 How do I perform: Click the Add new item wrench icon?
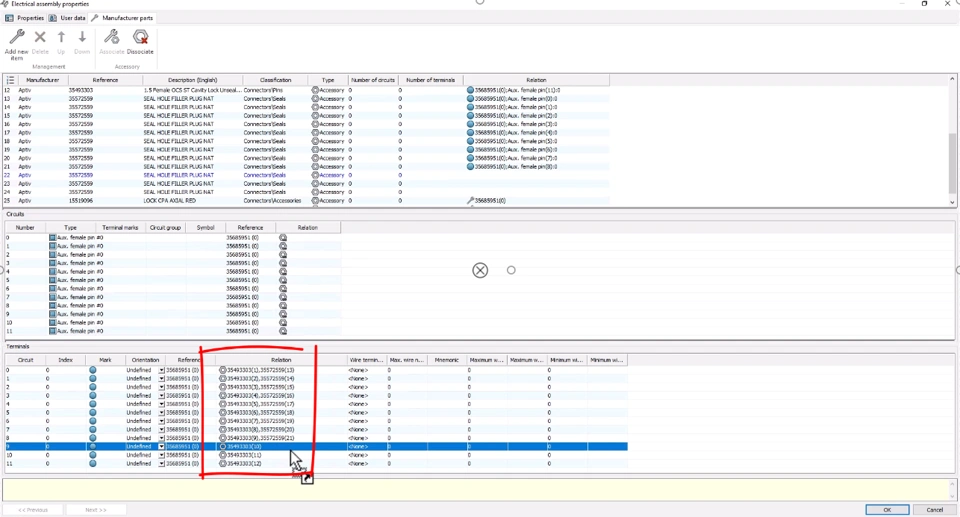pyautogui.click(x=17, y=37)
